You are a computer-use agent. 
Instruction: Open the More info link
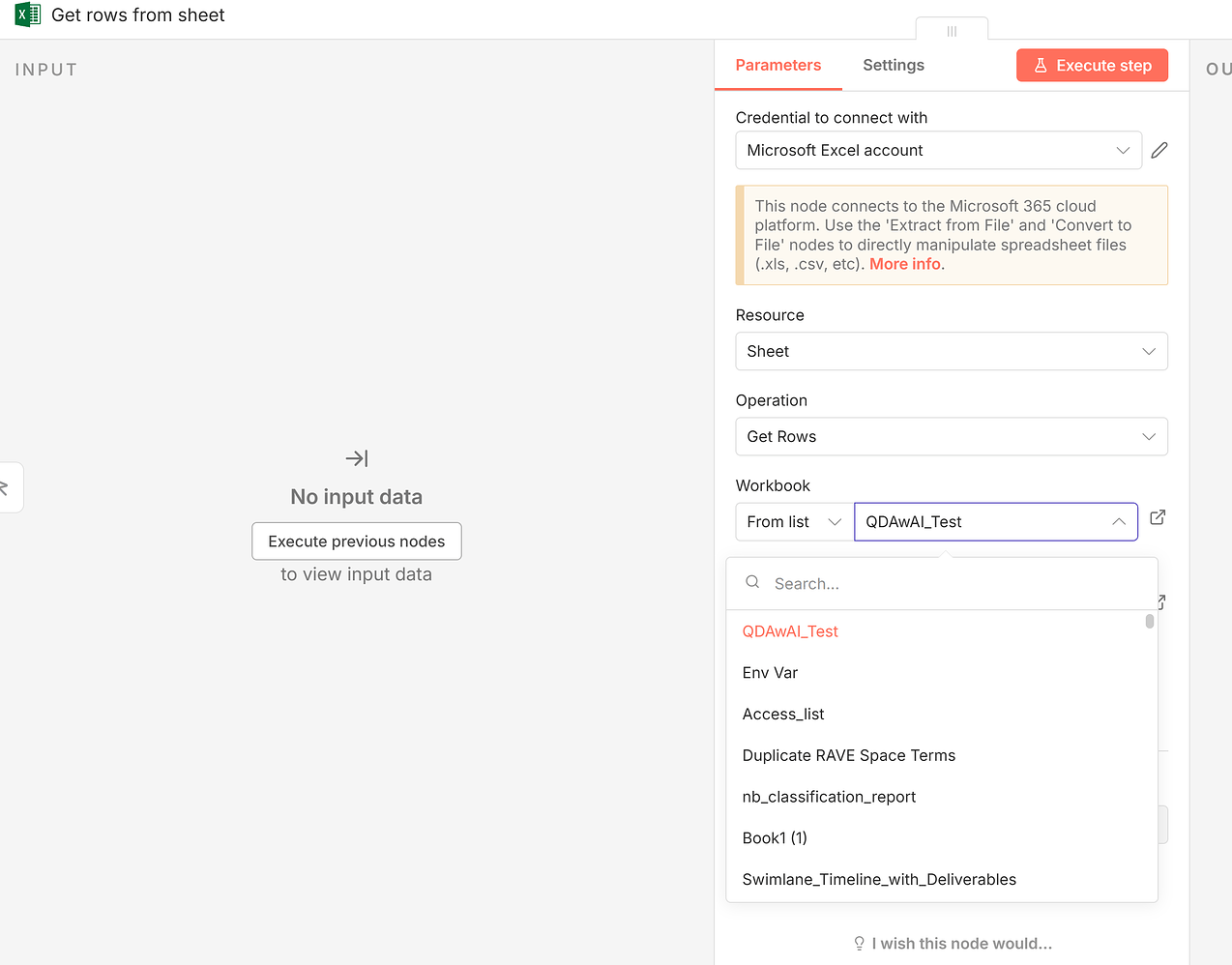click(905, 264)
